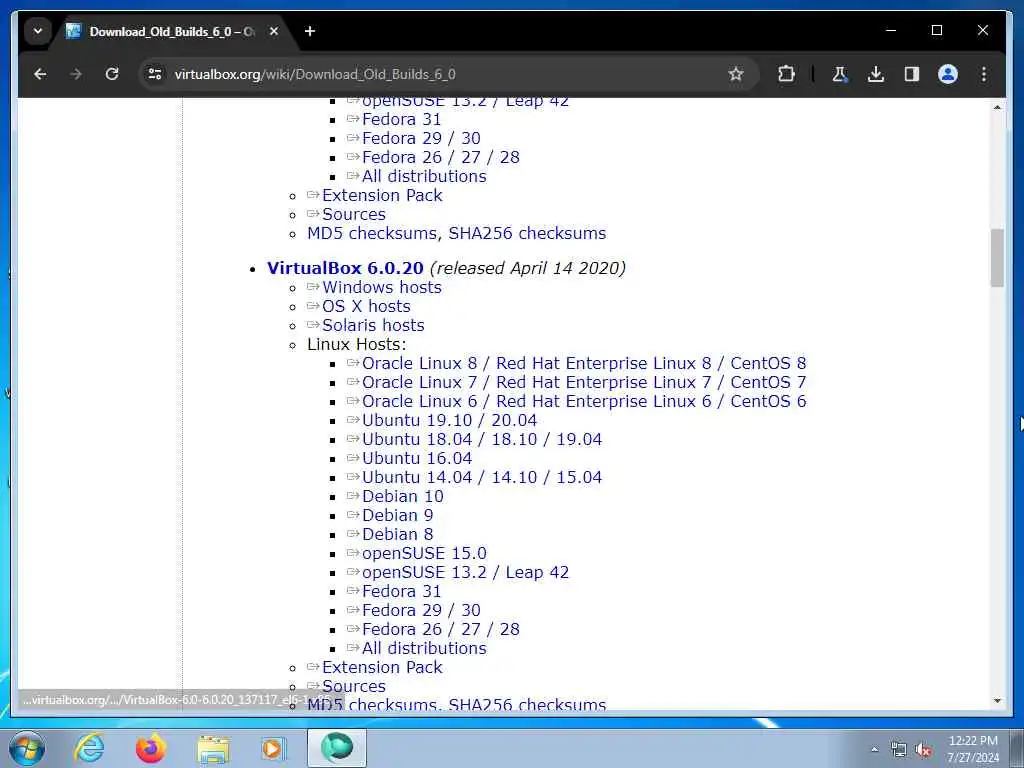This screenshot has width=1024, height=768.
Task: Reload the current page
Action: point(112,74)
